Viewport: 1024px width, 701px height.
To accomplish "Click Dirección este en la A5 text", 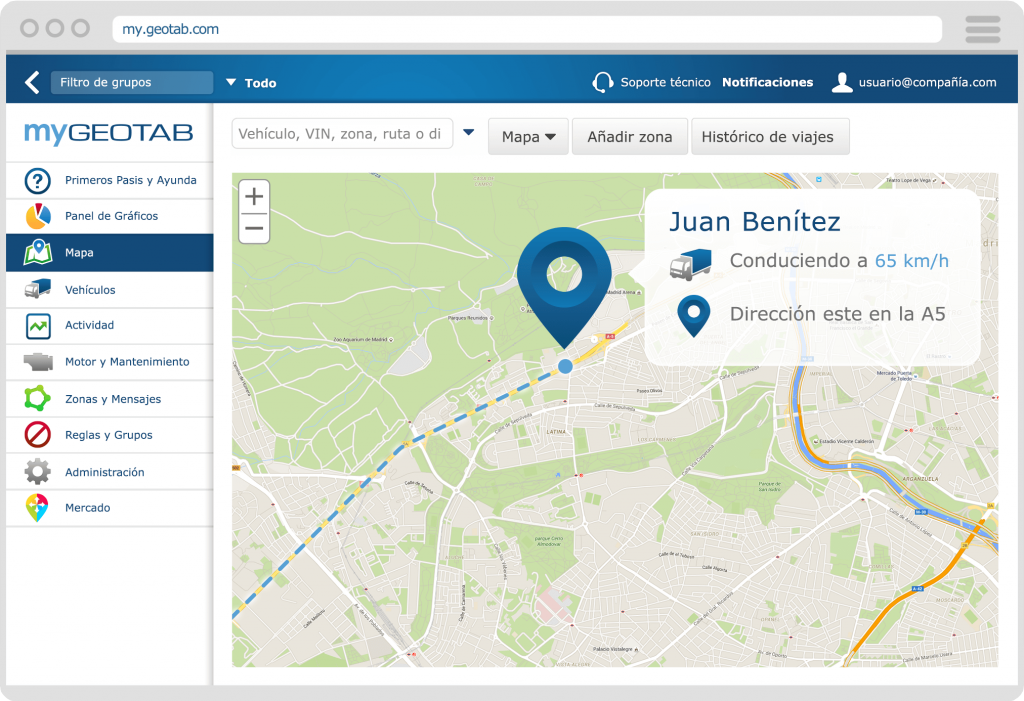I will [x=837, y=314].
